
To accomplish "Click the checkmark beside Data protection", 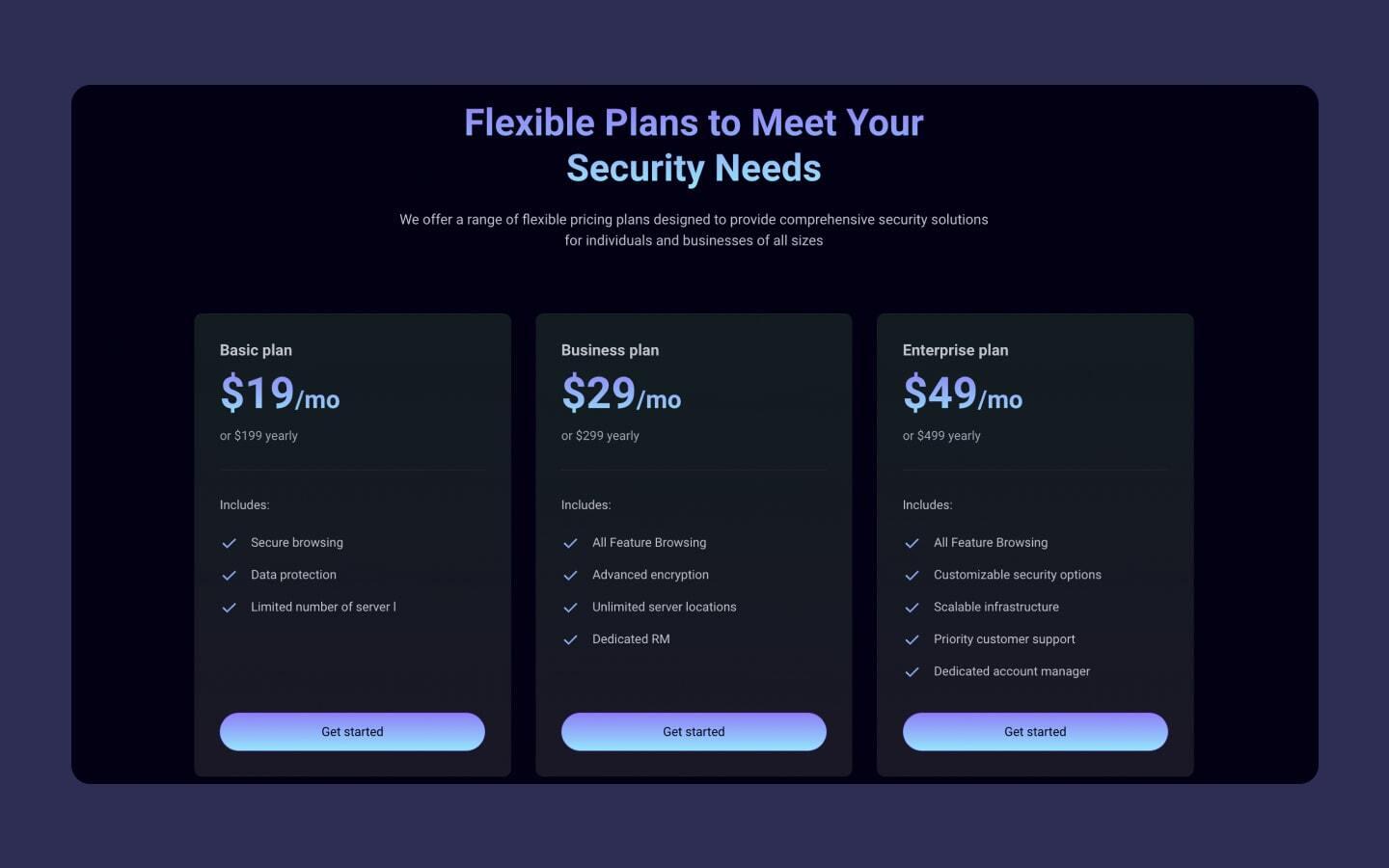I will tap(230, 575).
